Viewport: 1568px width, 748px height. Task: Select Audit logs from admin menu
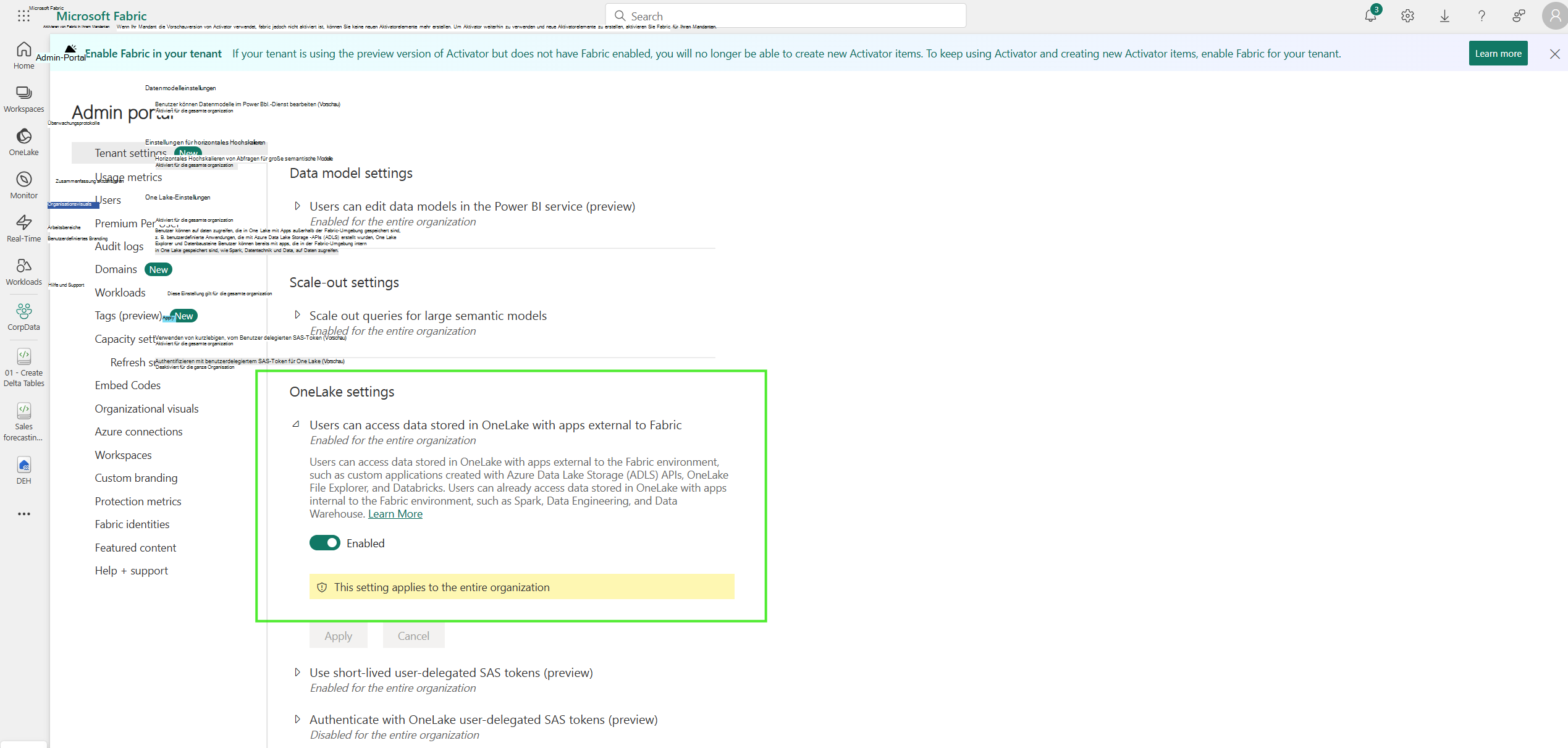pyautogui.click(x=119, y=246)
